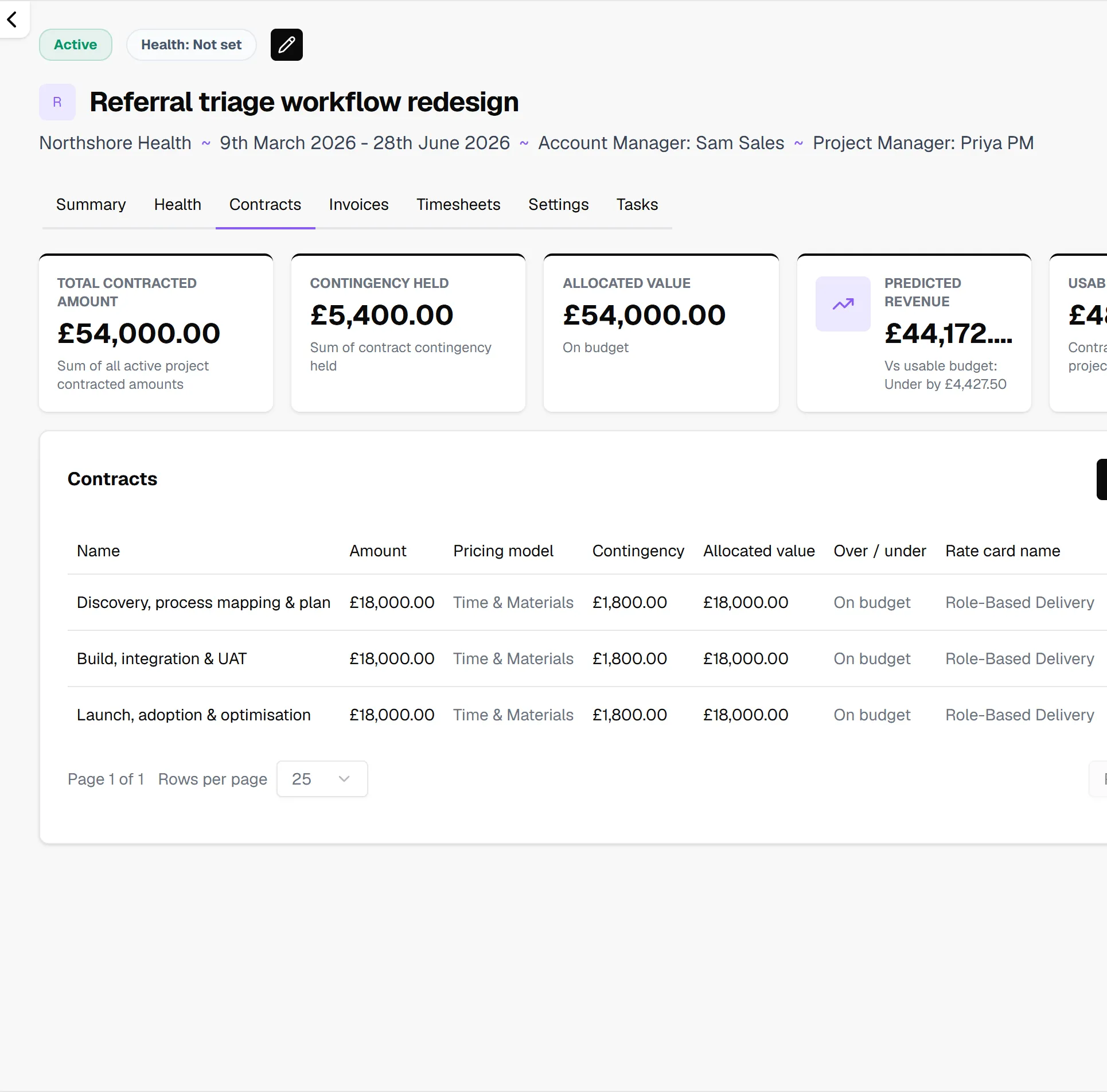Select the Contracts tab
Screen dimensions: 1107x1092
(265, 205)
